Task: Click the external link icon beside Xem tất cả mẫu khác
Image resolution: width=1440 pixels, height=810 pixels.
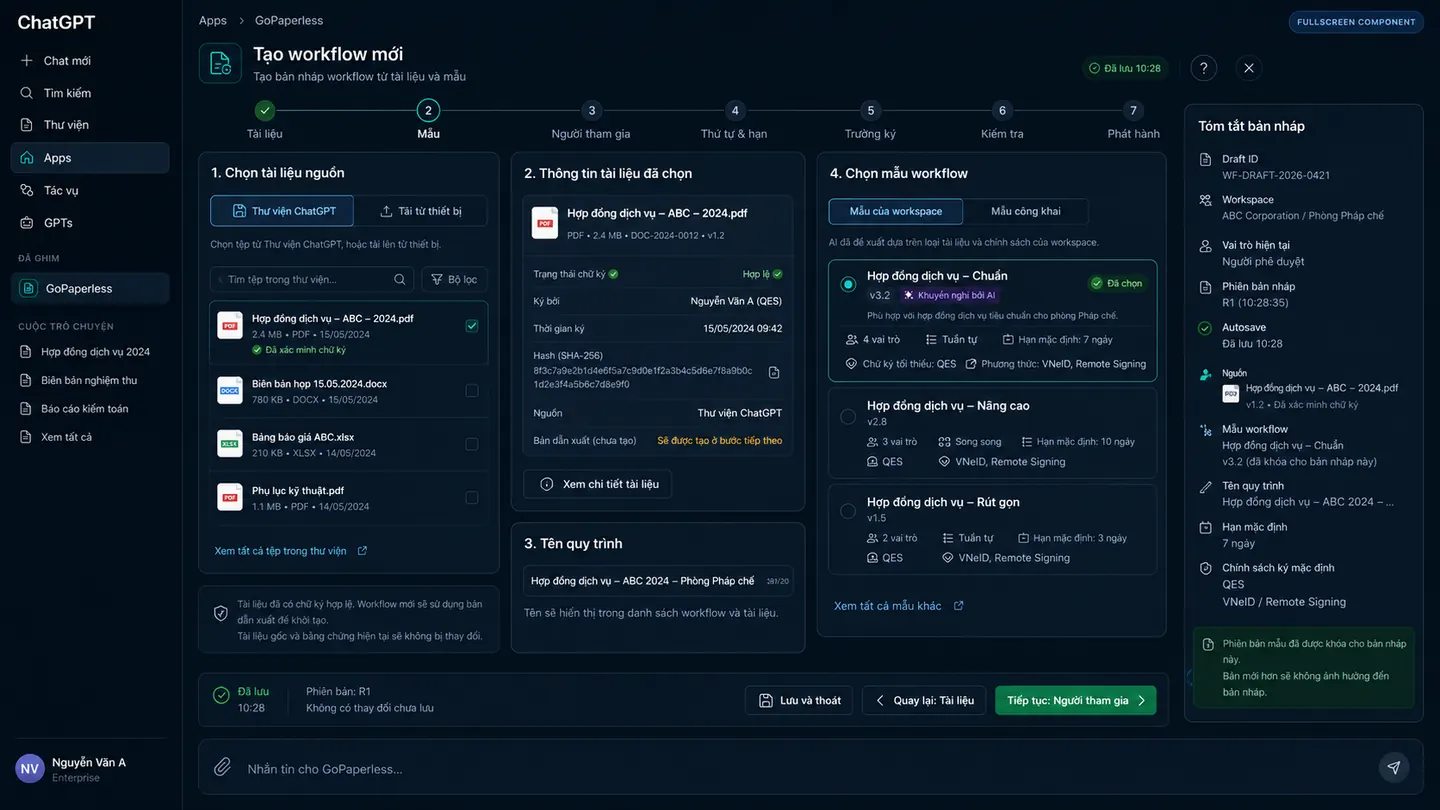Action: pyautogui.click(x=959, y=606)
